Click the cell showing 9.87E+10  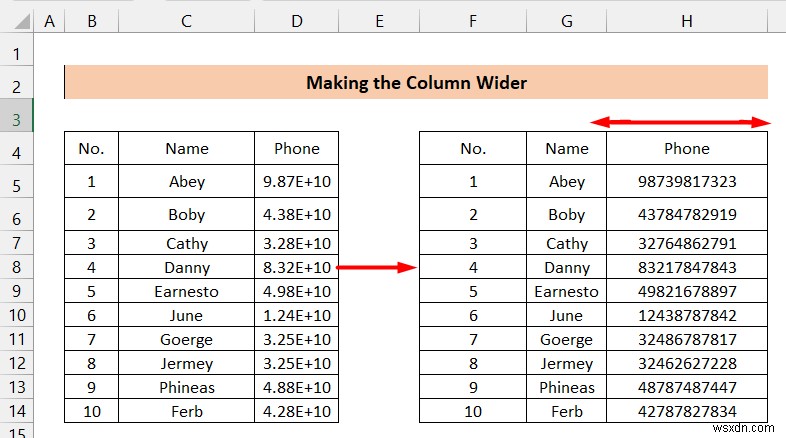[297, 181]
